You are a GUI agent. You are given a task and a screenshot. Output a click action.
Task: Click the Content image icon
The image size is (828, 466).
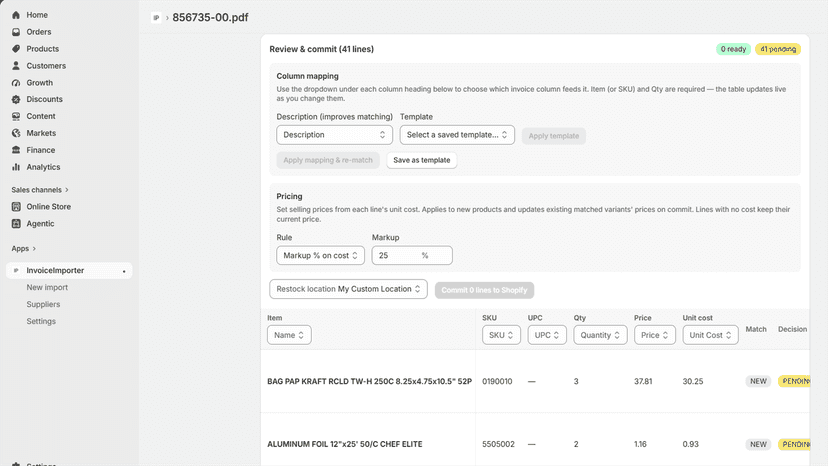click(16, 116)
